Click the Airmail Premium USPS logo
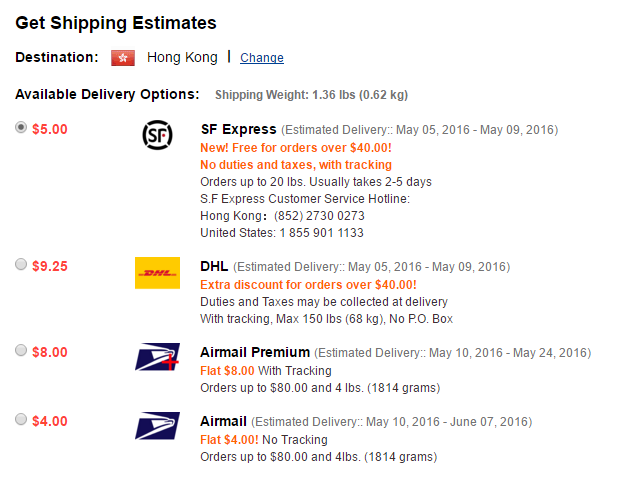The image size is (625, 490). click(157, 357)
